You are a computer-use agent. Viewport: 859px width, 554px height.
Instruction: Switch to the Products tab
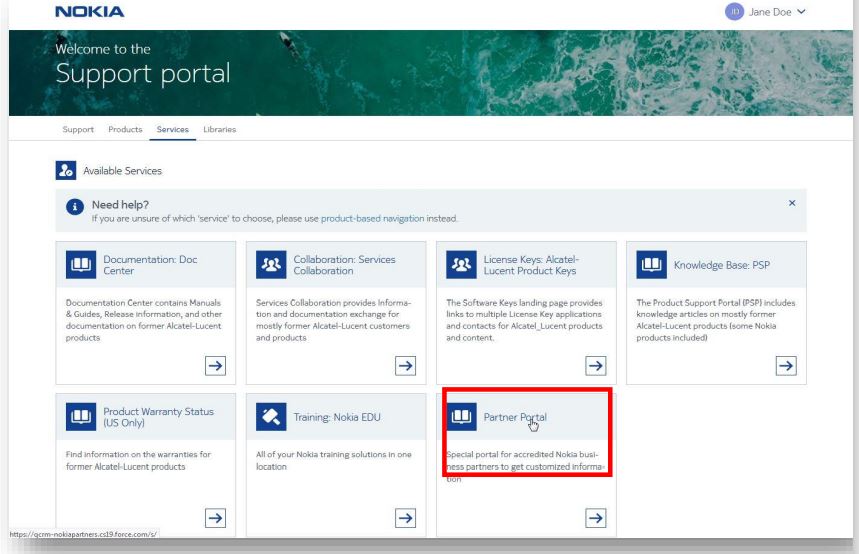click(125, 129)
